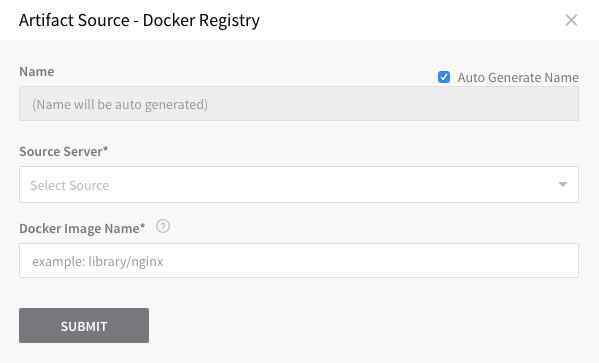Click the "Docker Image Name*" field label
Screen dimensions: 599x363
point(82,228)
